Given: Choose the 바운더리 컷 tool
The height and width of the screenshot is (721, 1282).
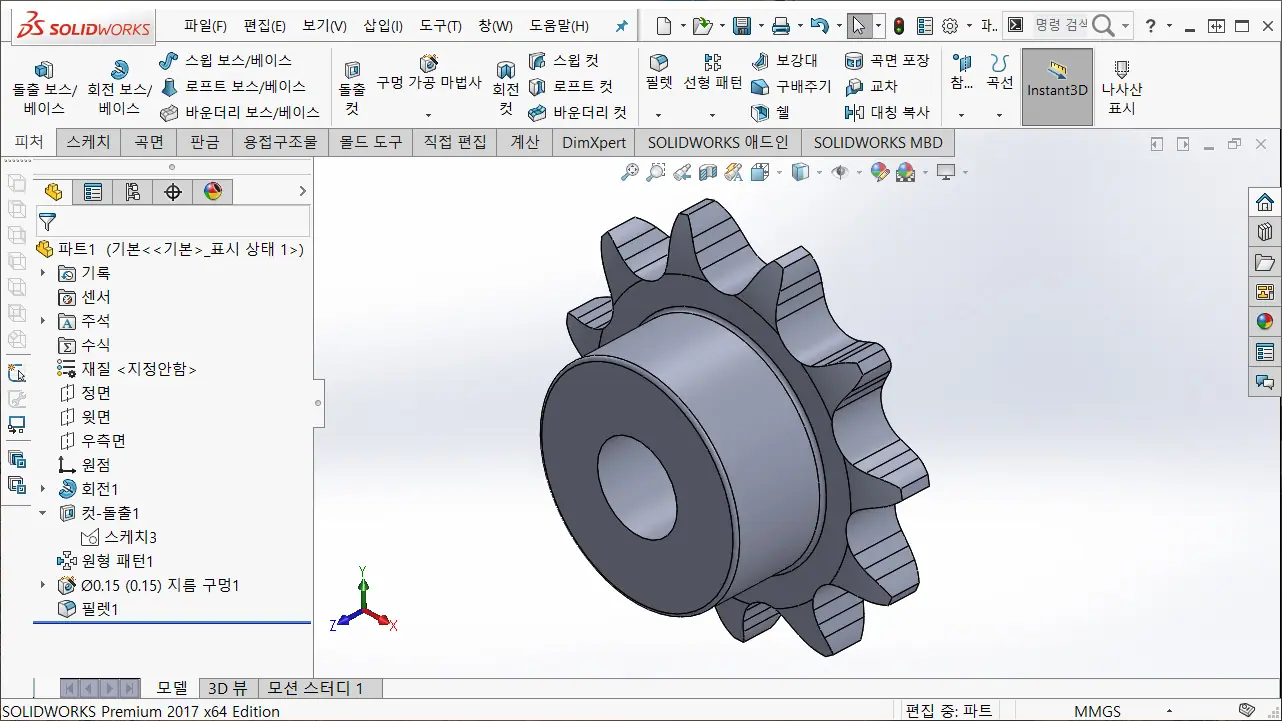Looking at the screenshot, I should click(x=577, y=112).
